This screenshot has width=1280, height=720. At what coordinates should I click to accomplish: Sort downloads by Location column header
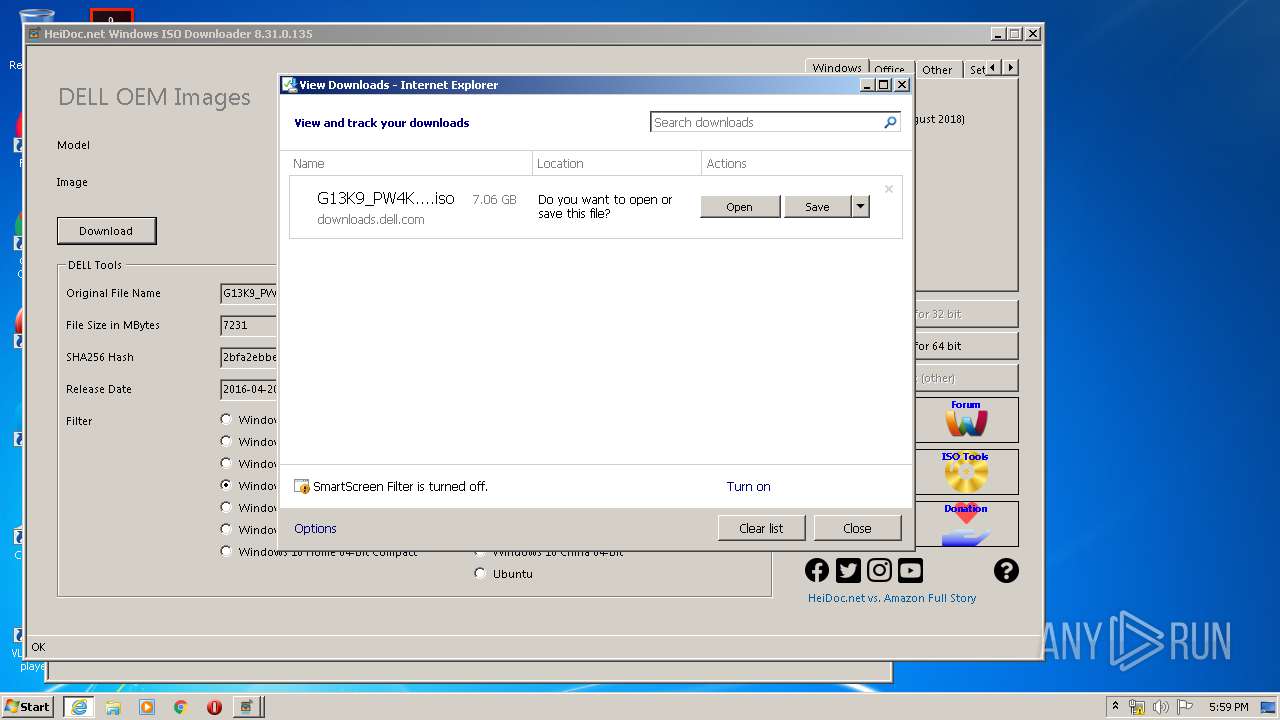pyautogui.click(x=617, y=163)
